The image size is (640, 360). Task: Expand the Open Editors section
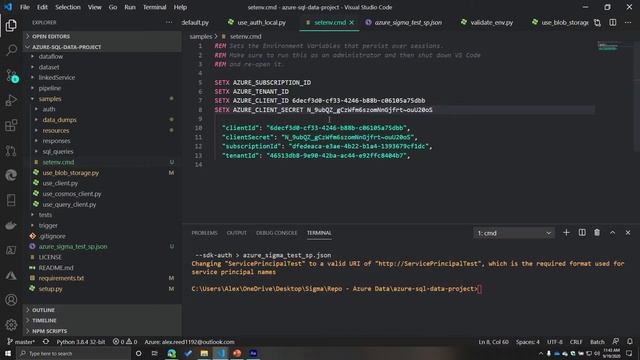tap(102, 36)
